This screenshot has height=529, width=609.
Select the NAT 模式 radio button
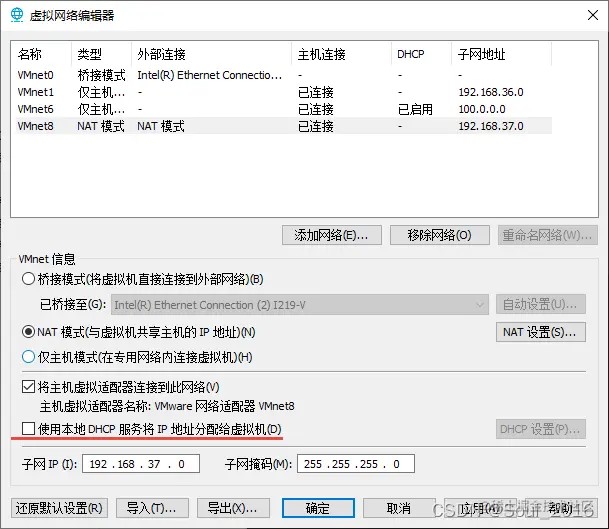[x=28, y=332]
